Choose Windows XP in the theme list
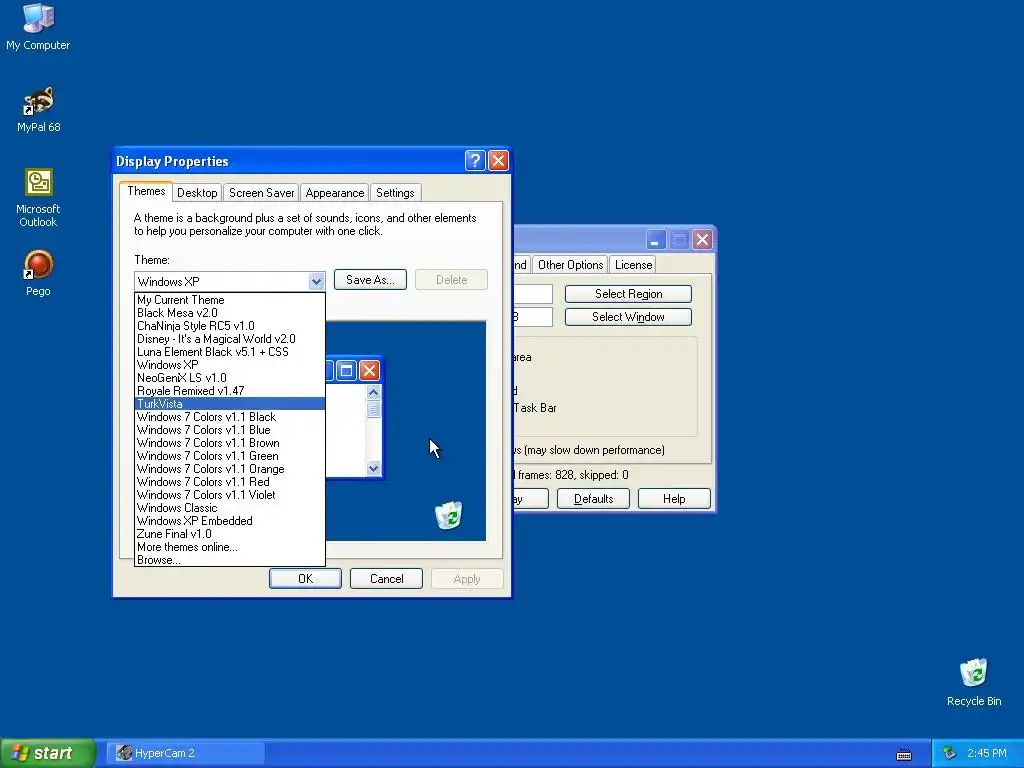 click(229, 365)
